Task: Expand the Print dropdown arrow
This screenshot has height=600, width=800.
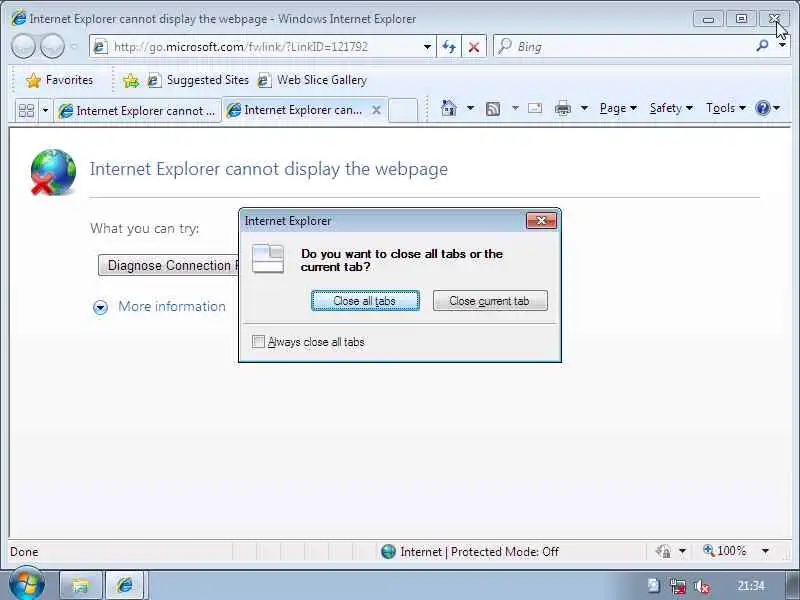Action: pos(584,108)
